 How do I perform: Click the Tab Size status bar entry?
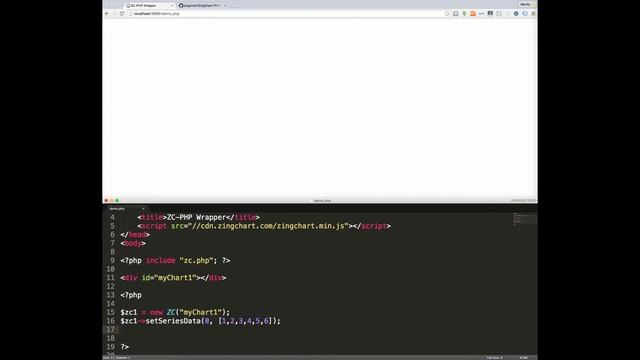(494, 358)
